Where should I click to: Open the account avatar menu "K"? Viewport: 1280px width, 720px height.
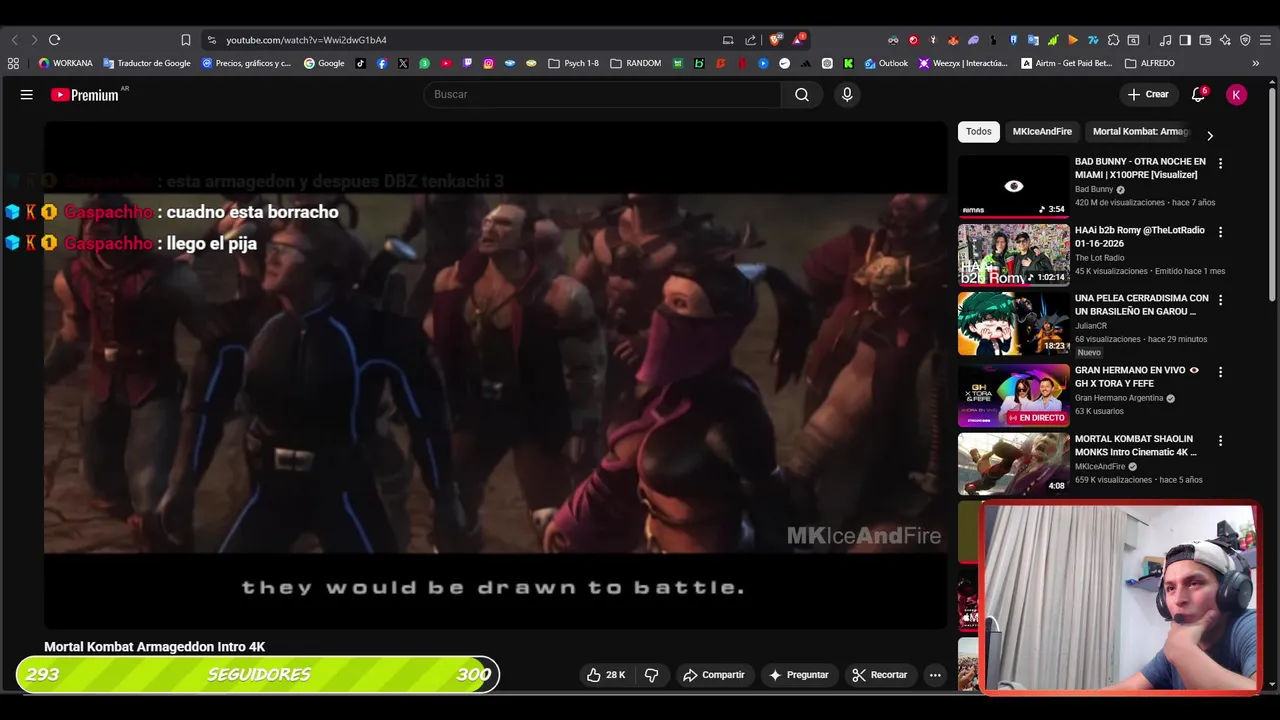click(1237, 94)
